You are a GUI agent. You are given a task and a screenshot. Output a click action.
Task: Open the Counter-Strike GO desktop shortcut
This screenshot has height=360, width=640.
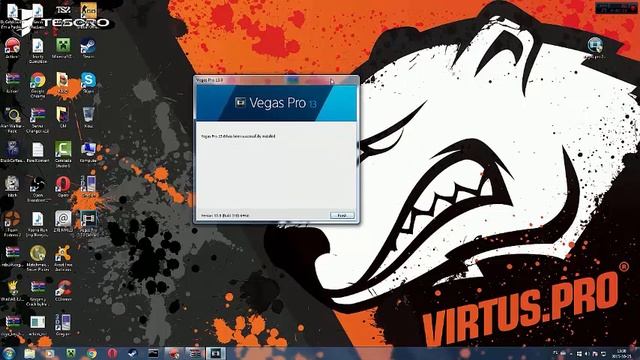(88, 15)
